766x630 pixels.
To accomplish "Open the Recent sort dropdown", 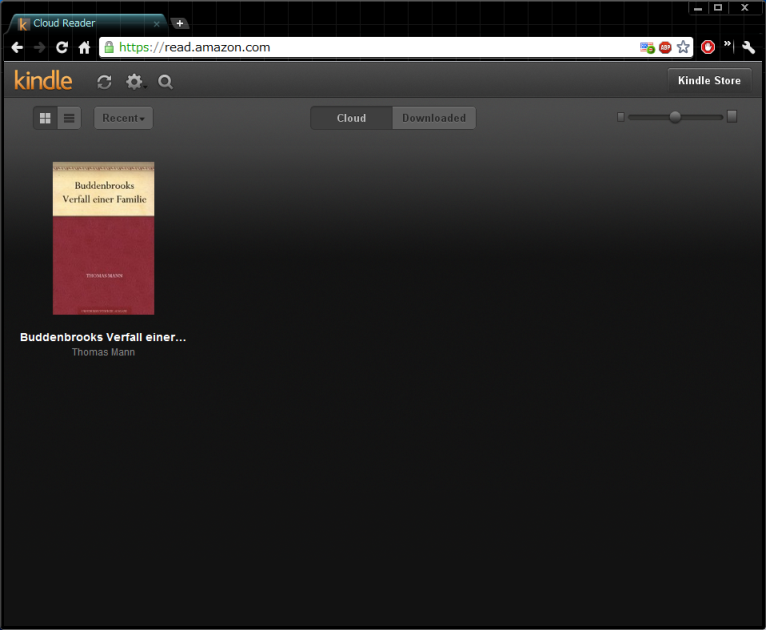I will (123, 118).
